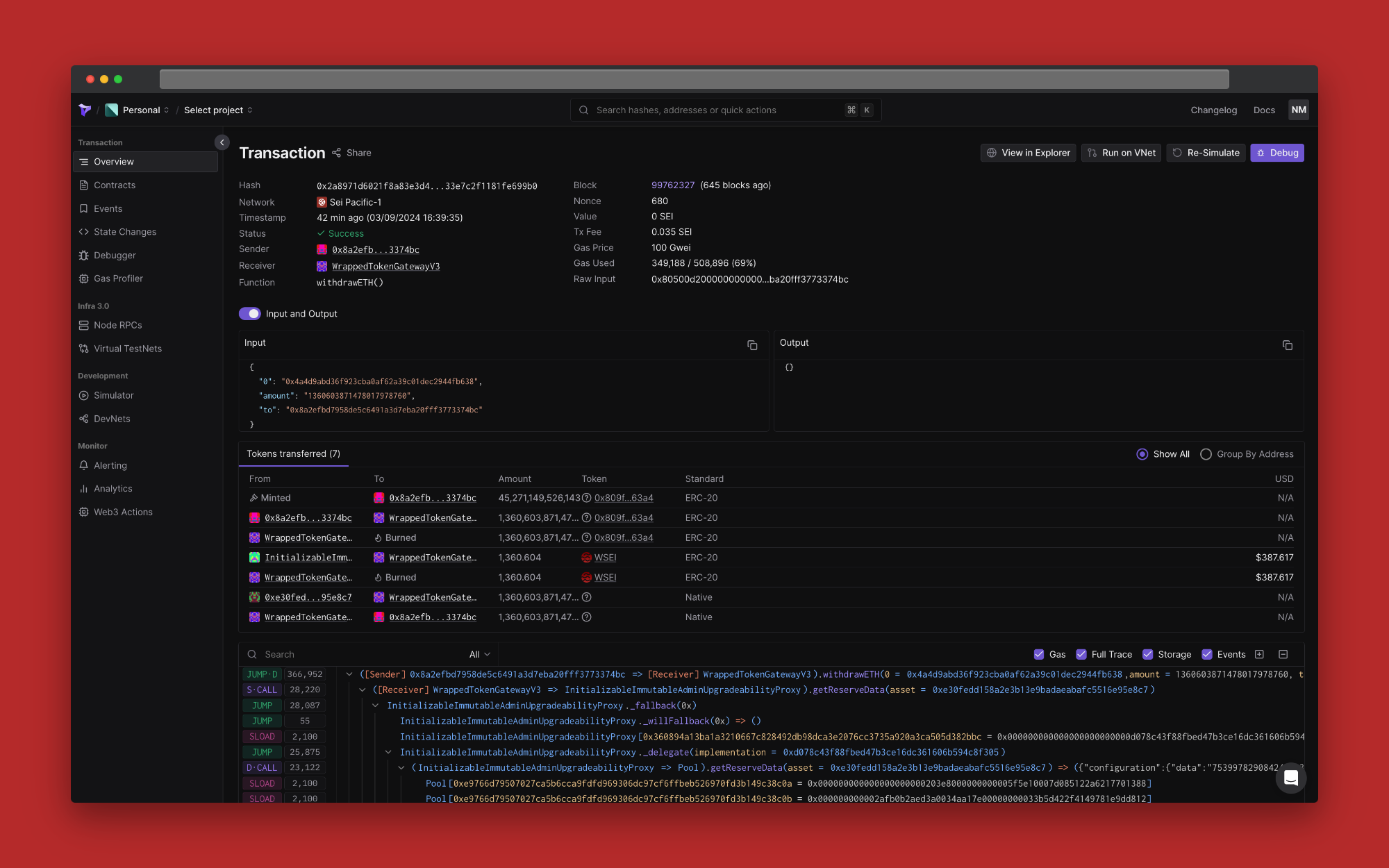Collapse the sidebar with the arrow button
The height and width of the screenshot is (868, 1389).
coord(222,142)
